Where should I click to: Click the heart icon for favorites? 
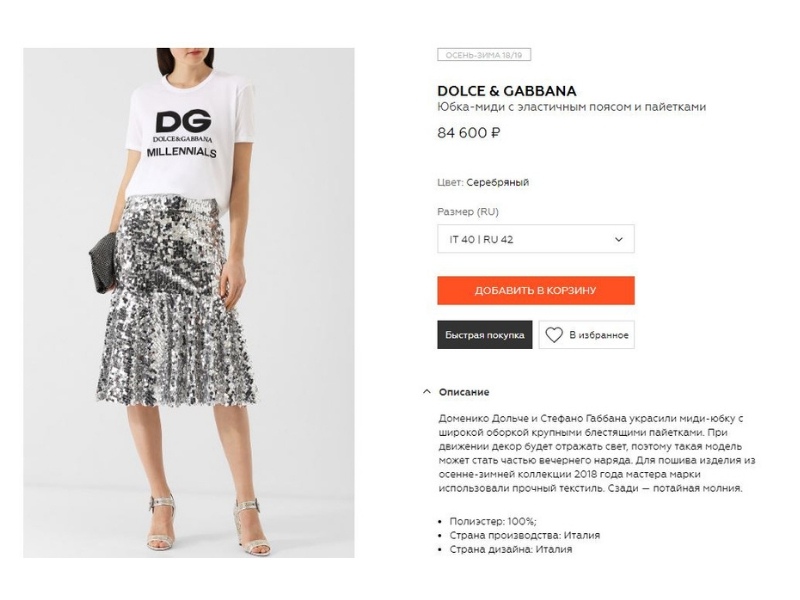[x=554, y=335]
